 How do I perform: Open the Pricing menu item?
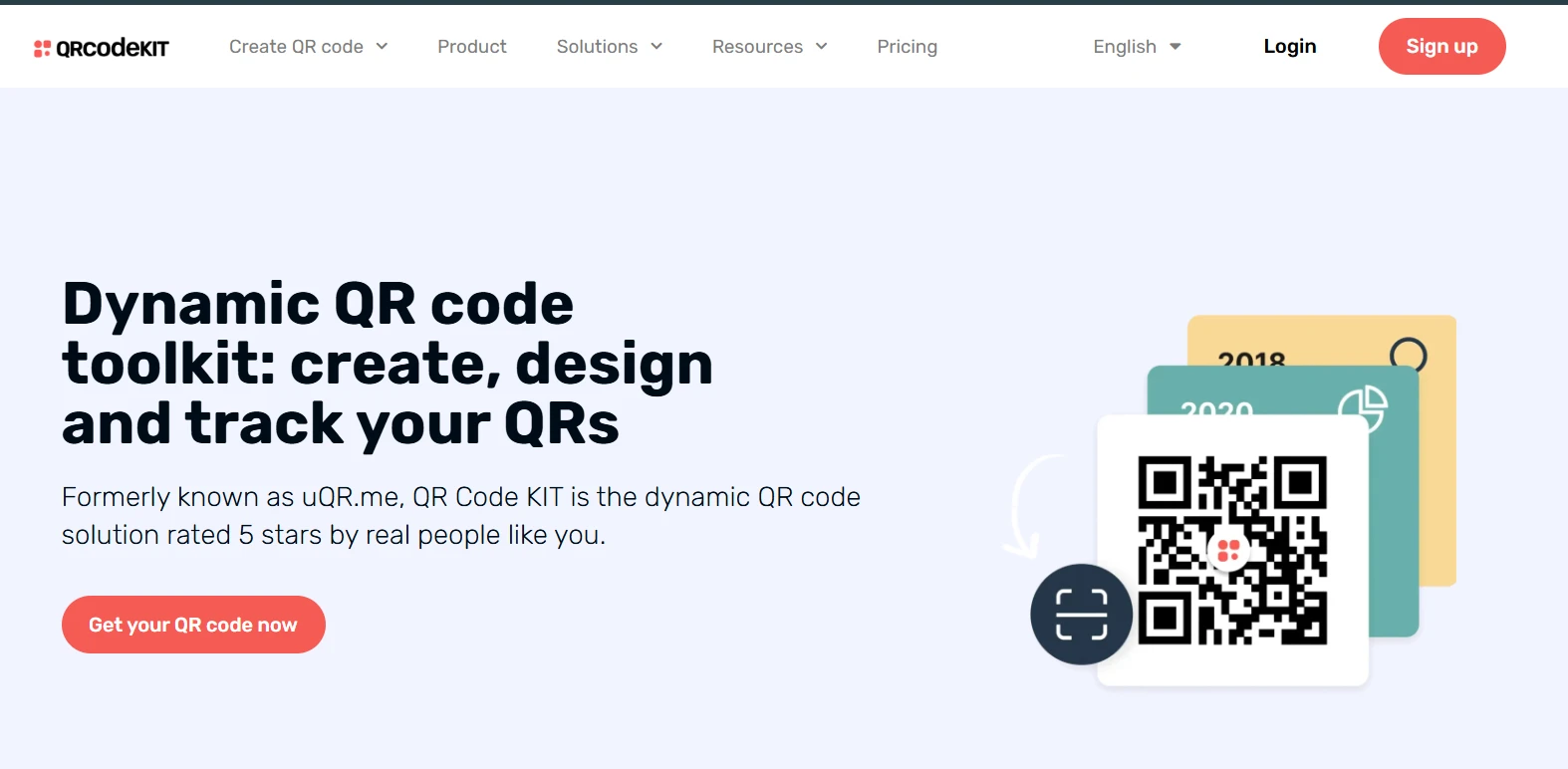point(907,47)
